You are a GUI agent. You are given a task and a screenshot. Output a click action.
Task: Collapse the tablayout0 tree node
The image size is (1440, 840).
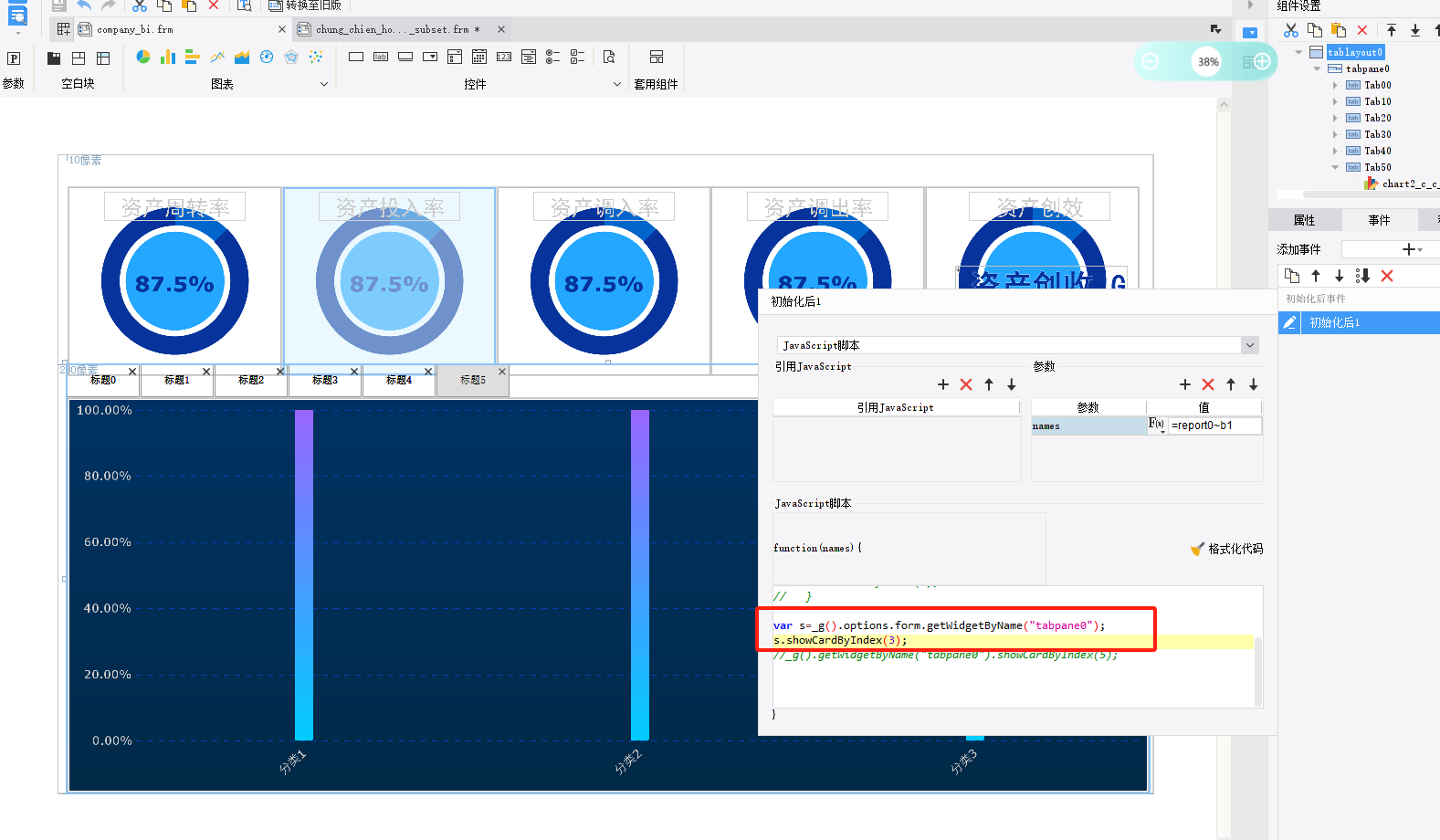(1298, 52)
